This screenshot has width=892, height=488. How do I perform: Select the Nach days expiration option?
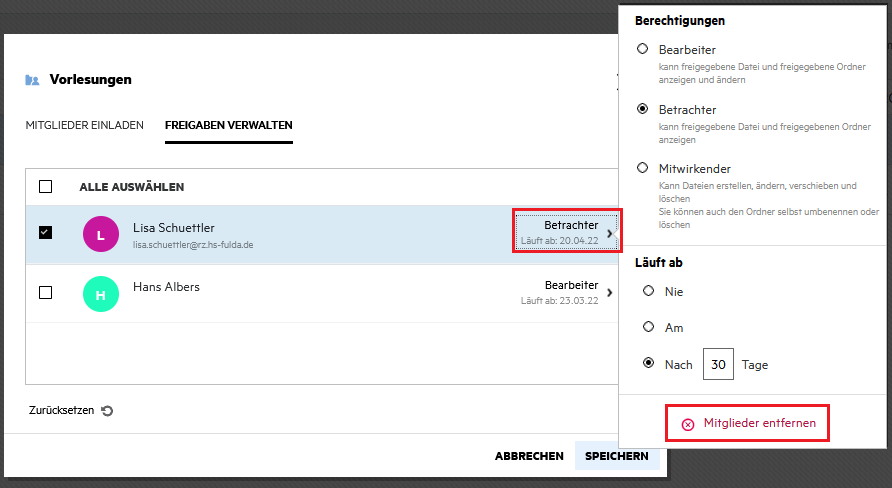pos(649,364)
